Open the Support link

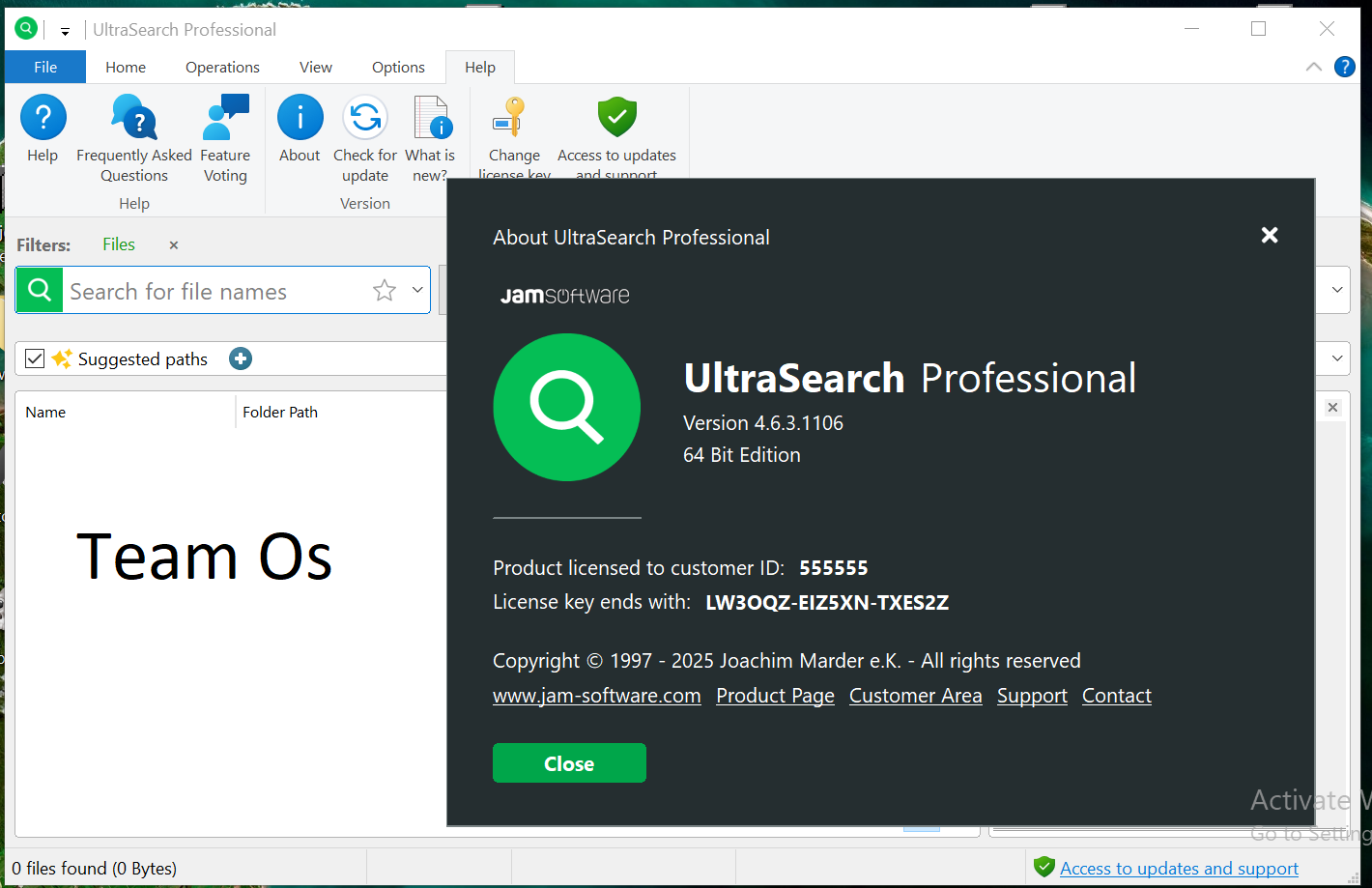coord(1032,696)
